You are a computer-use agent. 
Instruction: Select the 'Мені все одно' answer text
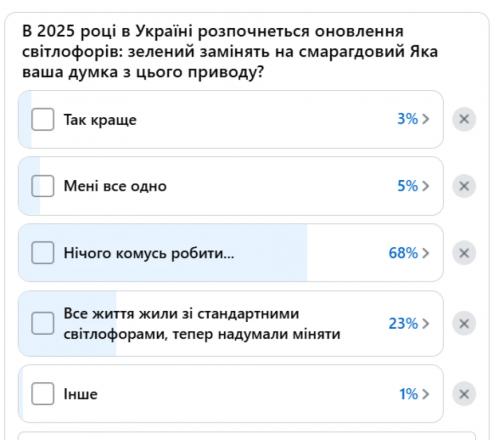[115, 186]
